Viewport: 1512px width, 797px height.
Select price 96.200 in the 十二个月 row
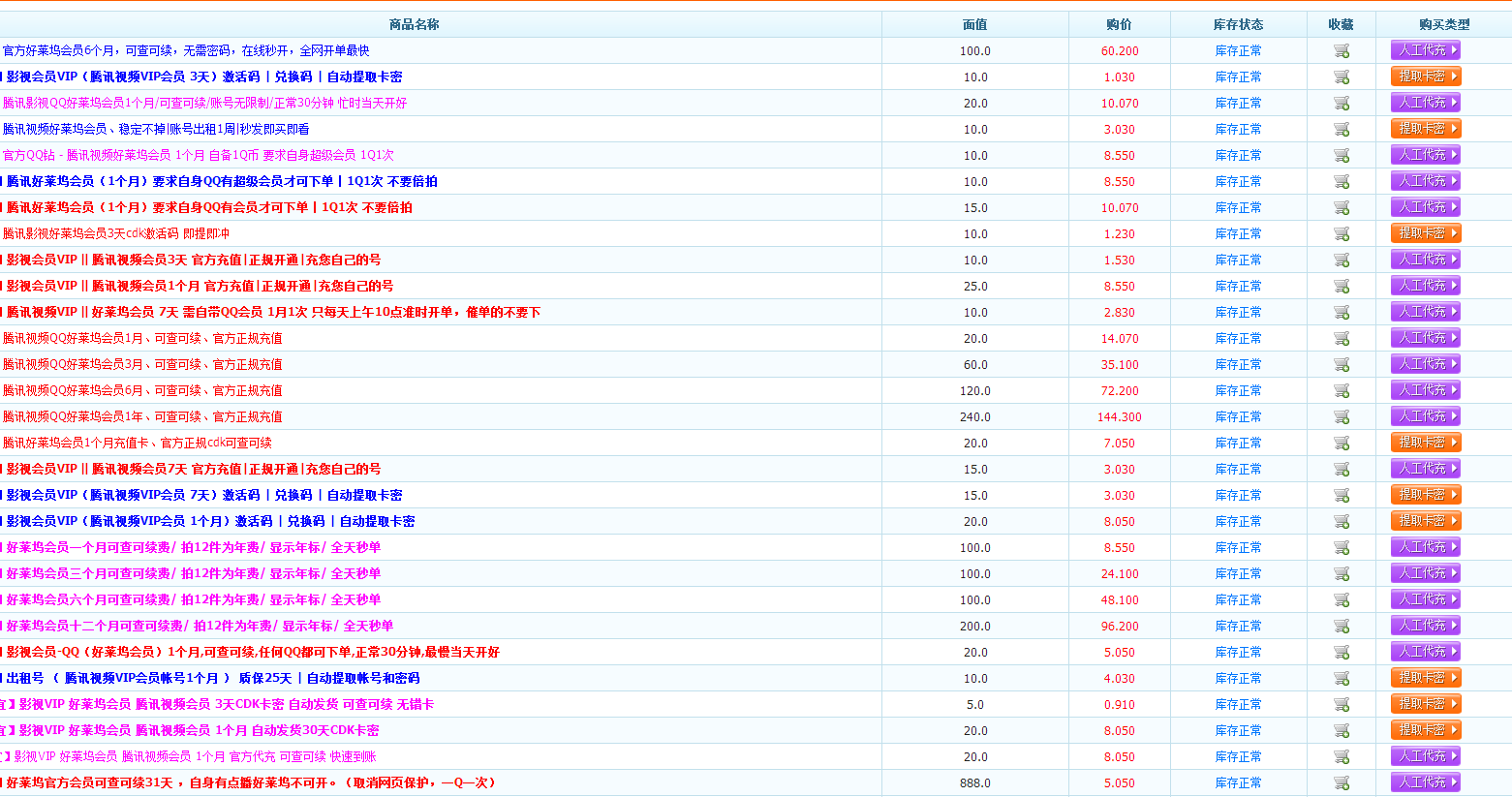(1120, 627)
